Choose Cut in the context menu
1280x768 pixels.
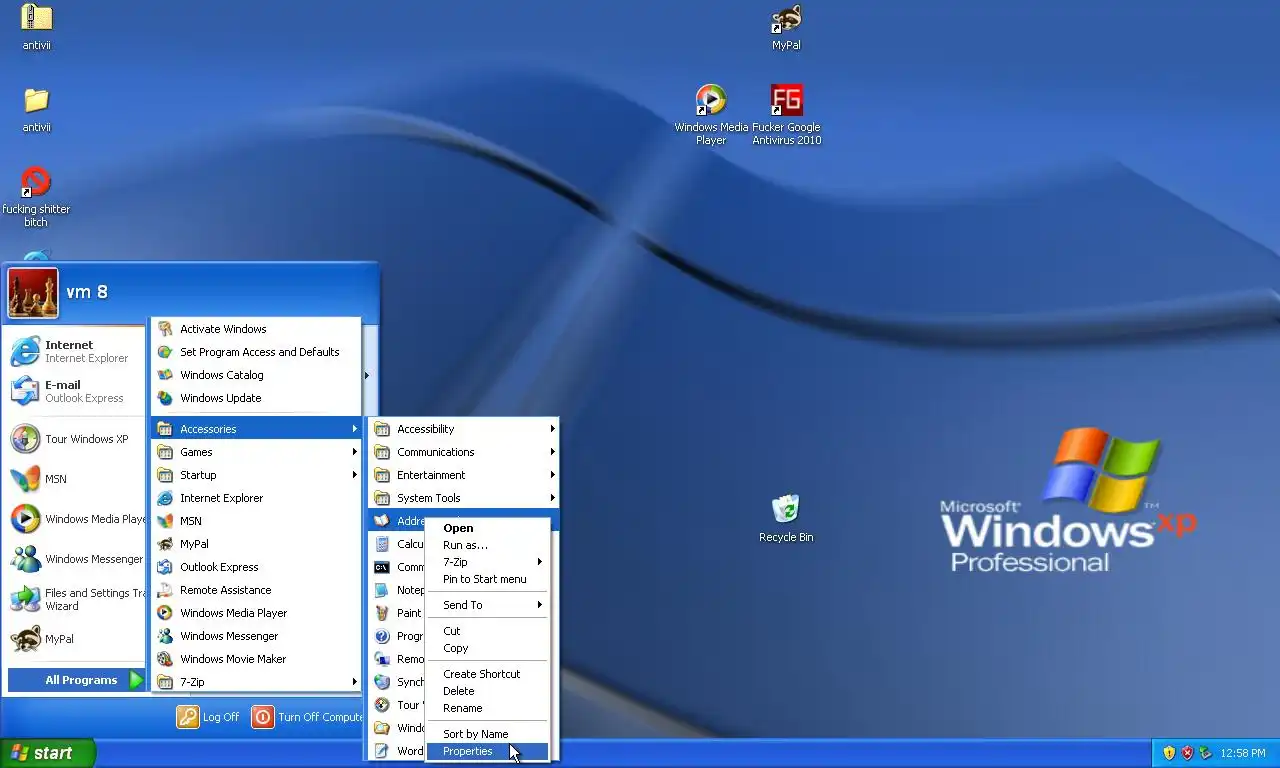488,631
